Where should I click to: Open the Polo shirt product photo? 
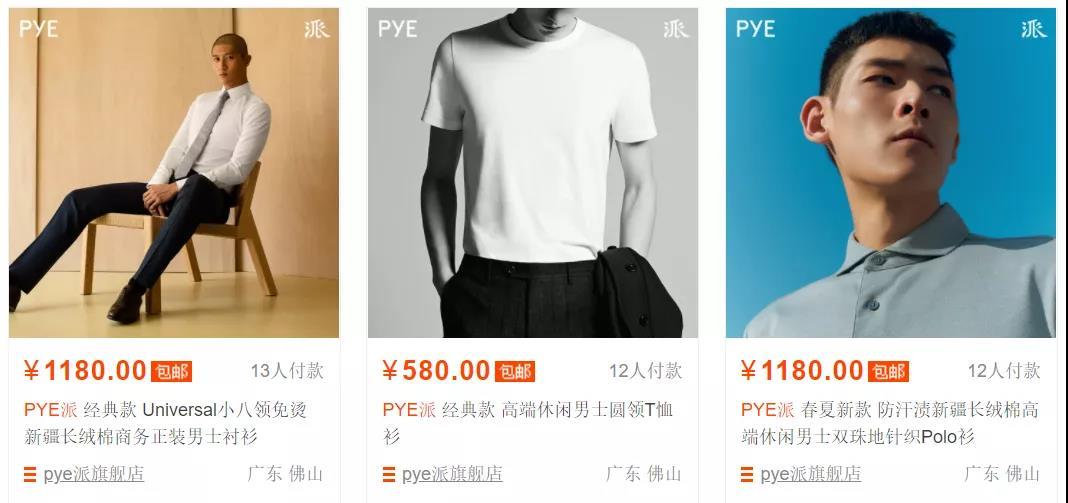coord(891,172)
